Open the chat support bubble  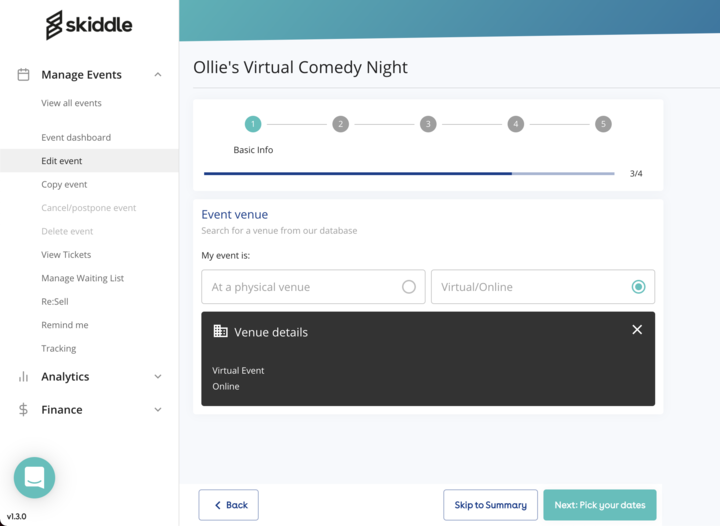pyautogui.click(x=34, y=478)
